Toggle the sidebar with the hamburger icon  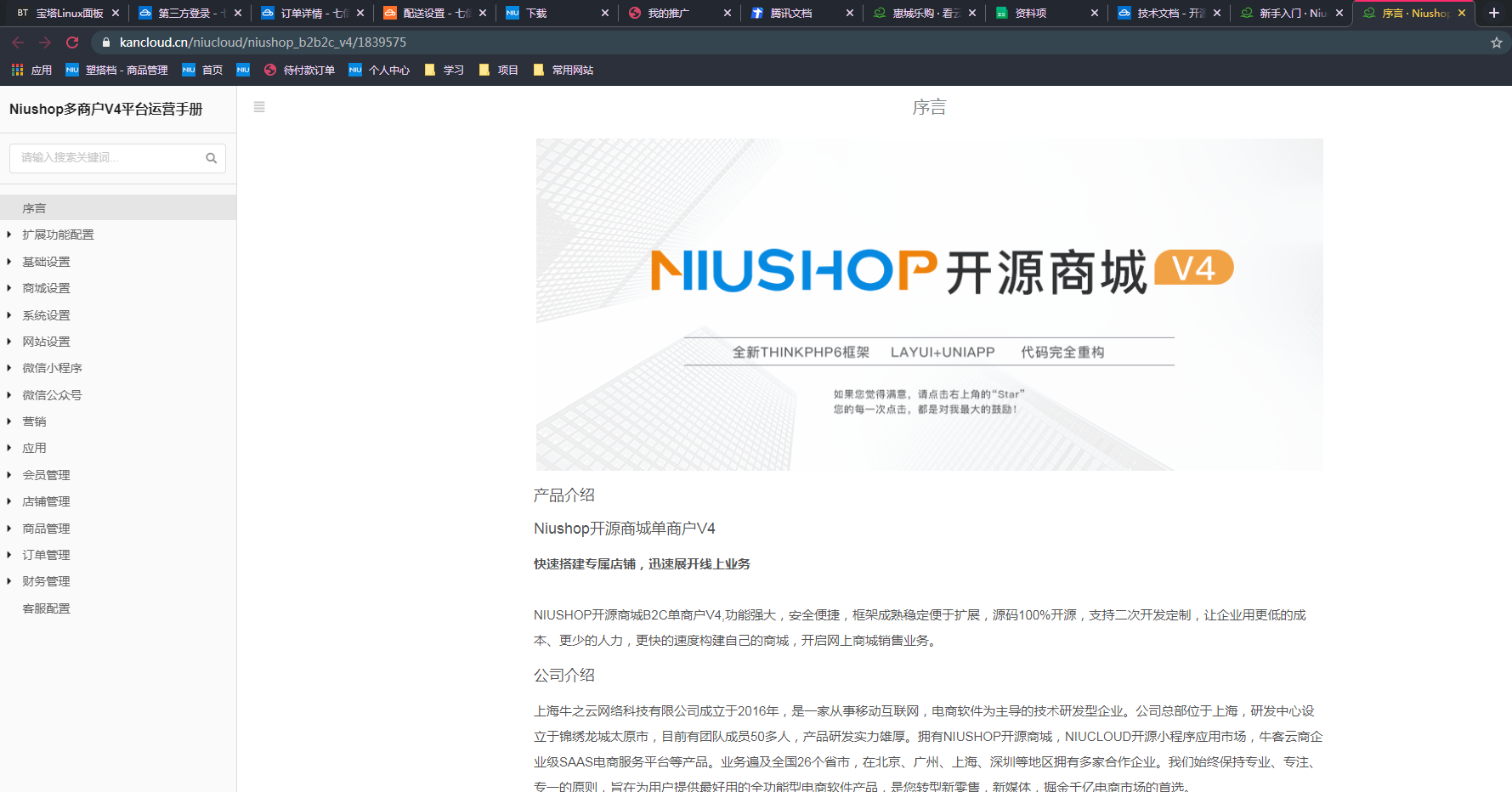[x=259, y=107]
